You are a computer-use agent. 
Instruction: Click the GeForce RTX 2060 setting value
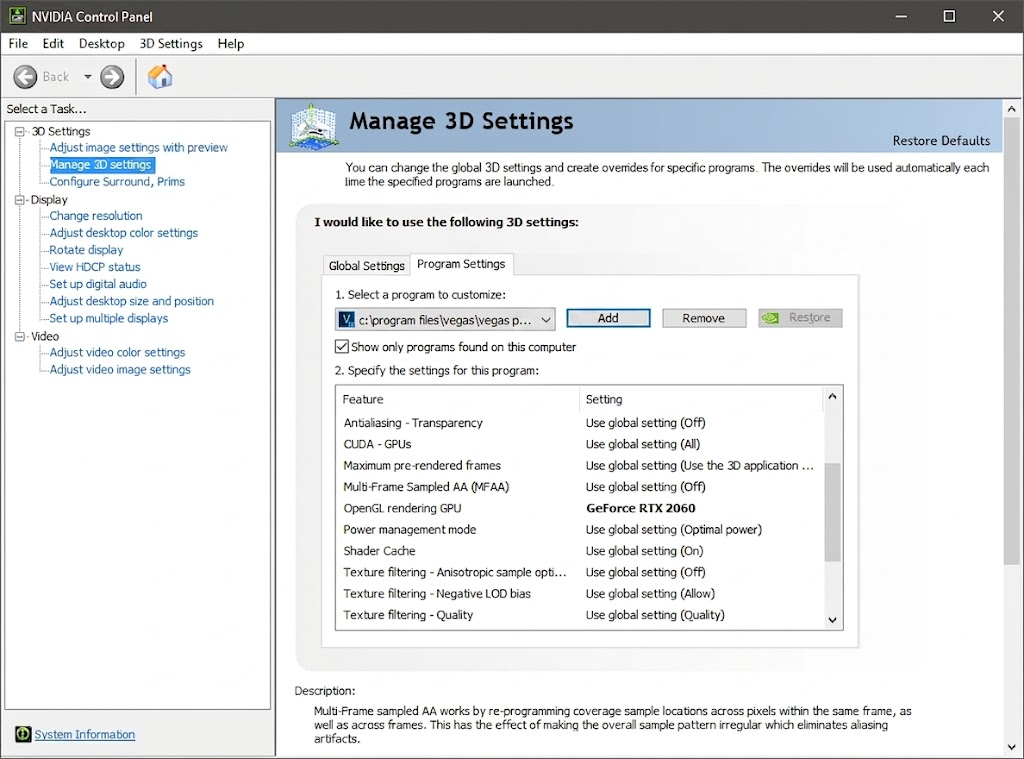[641, 508]
